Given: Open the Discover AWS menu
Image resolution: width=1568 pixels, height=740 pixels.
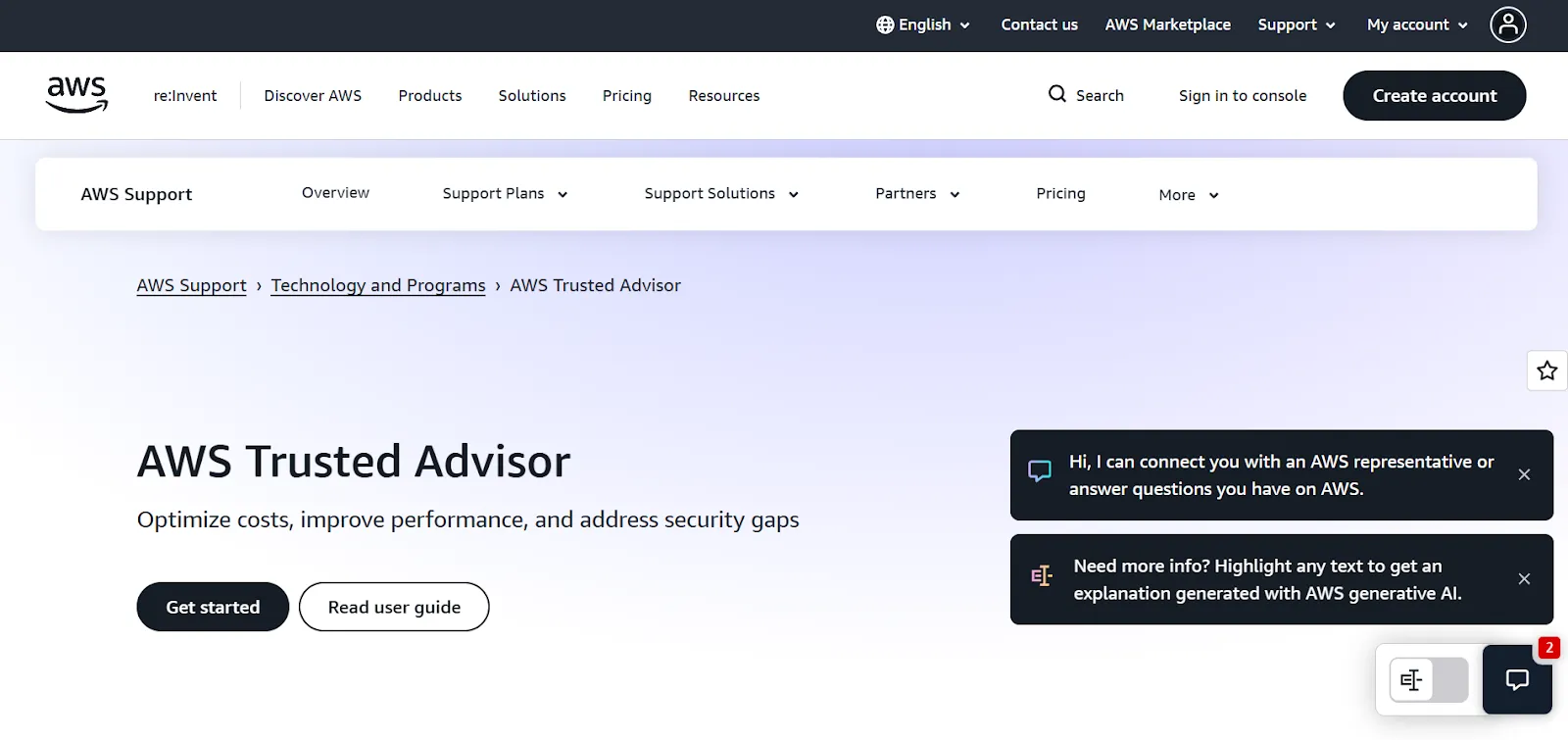Looking at the screenshot, I should coord(313,95).
